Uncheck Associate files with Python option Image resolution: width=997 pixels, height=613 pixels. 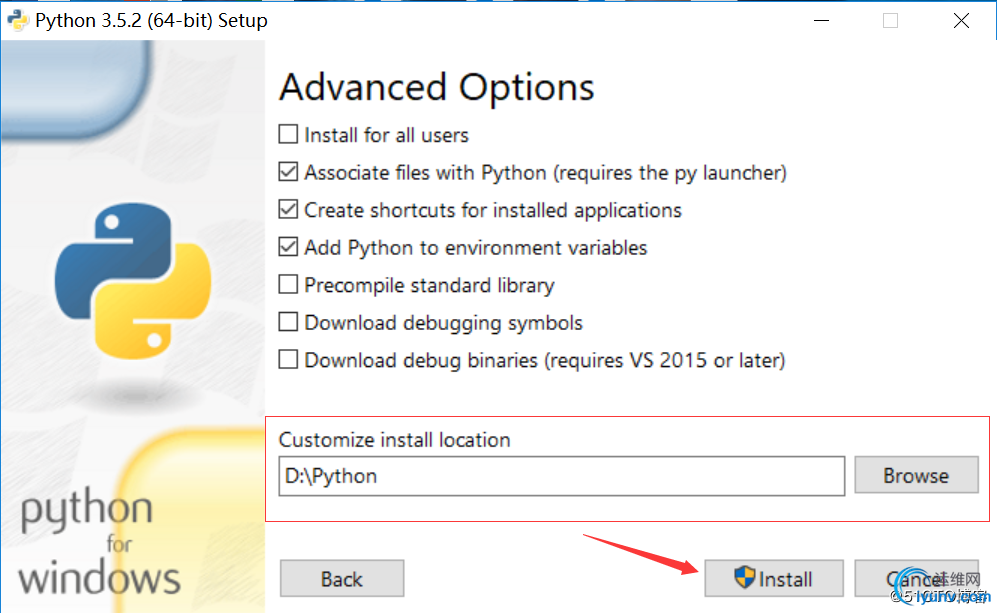(288, 172)
